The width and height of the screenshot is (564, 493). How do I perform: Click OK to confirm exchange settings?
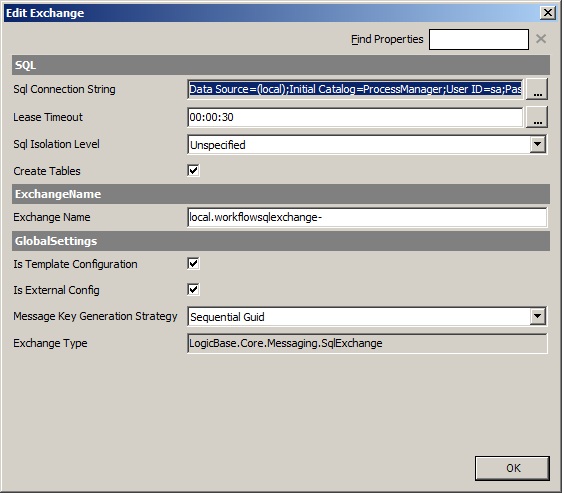point(513,468)
